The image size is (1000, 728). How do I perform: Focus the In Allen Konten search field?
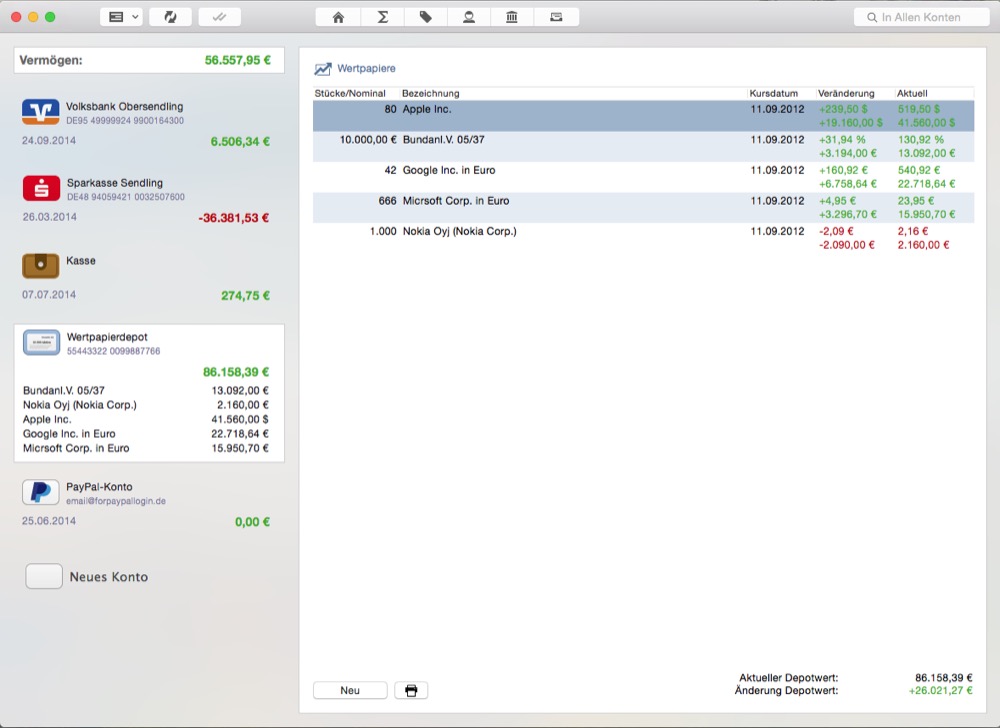click(920, 17)
